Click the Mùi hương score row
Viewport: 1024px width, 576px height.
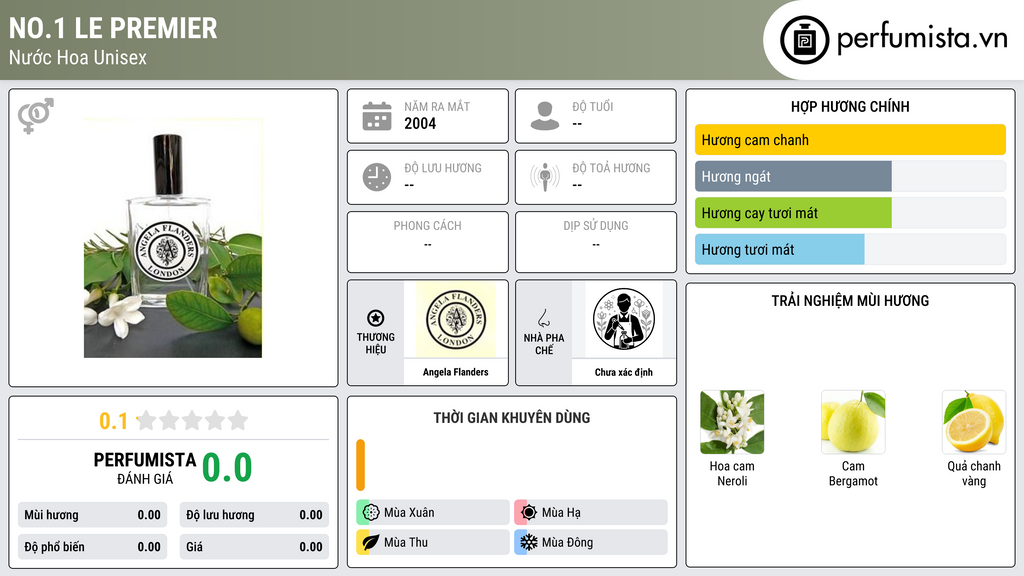[93, 515]
